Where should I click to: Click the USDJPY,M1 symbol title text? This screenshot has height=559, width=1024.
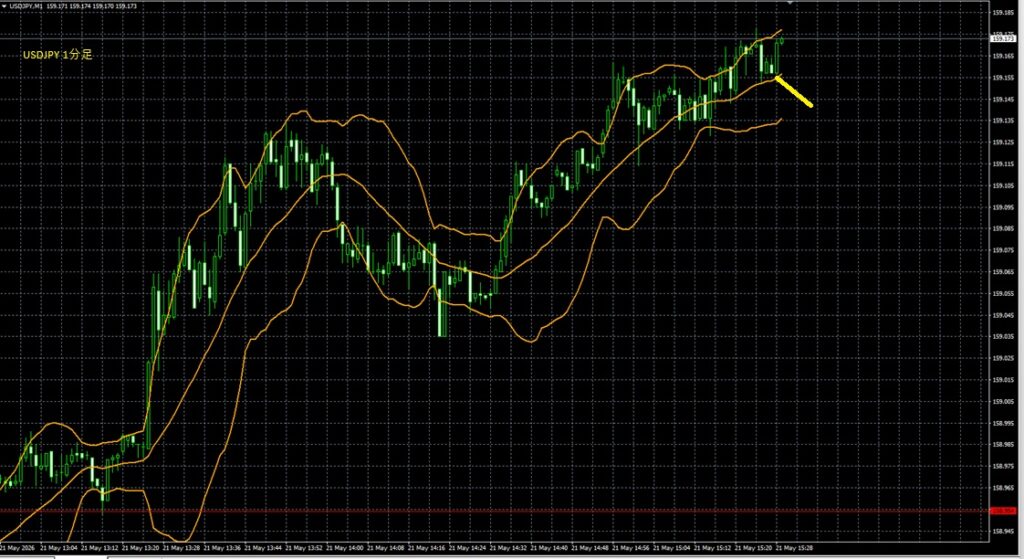point(25,6)
